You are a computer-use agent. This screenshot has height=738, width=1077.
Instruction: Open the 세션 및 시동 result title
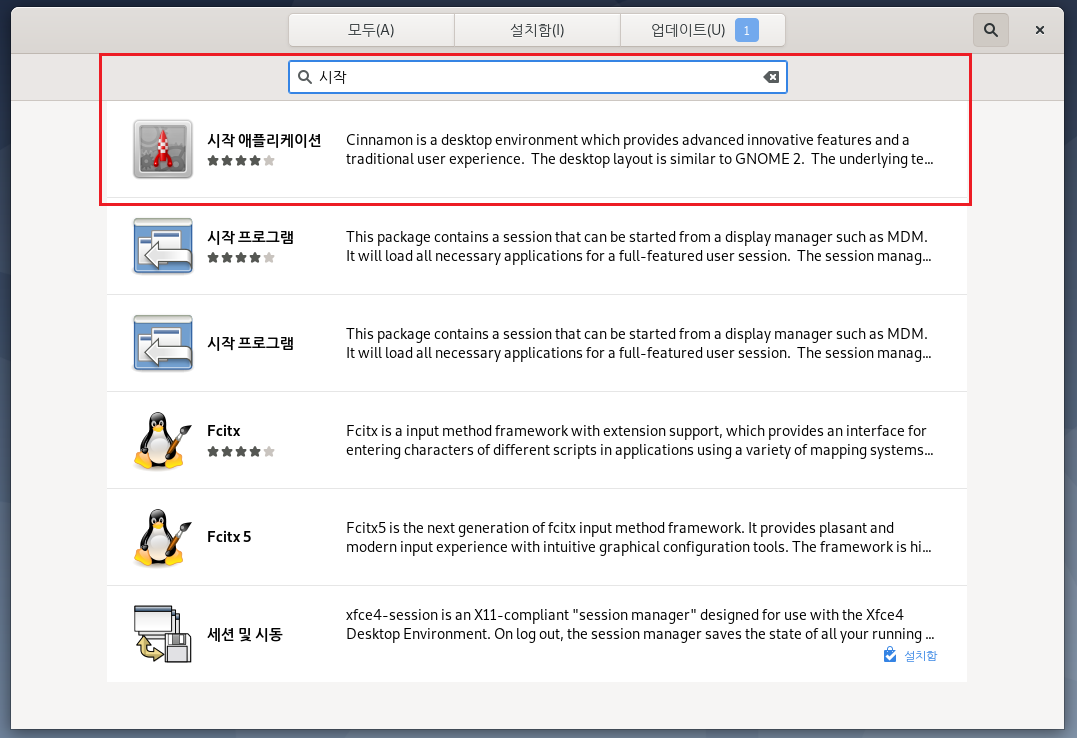[245, 634]
